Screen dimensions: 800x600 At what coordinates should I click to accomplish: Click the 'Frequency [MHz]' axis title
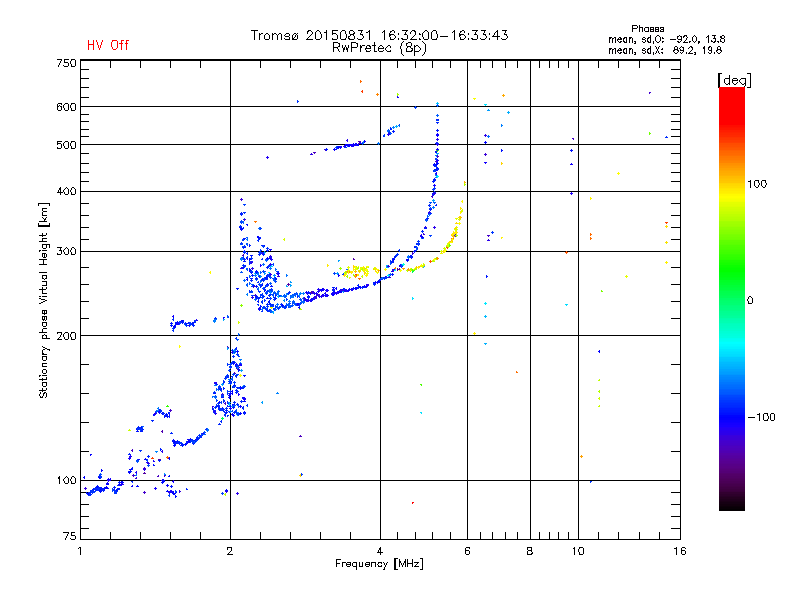pyautogui.click(x=379, y=564)
